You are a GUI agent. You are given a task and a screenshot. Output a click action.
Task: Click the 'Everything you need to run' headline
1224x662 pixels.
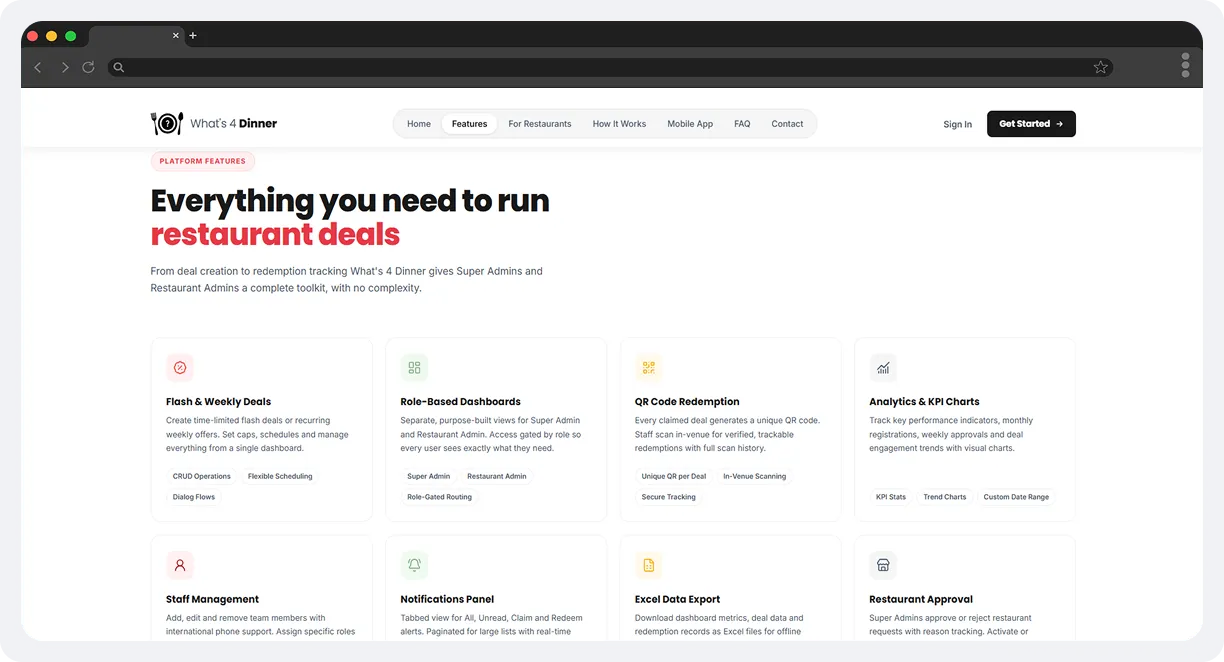pyautogui.click(x=350, y=201)
